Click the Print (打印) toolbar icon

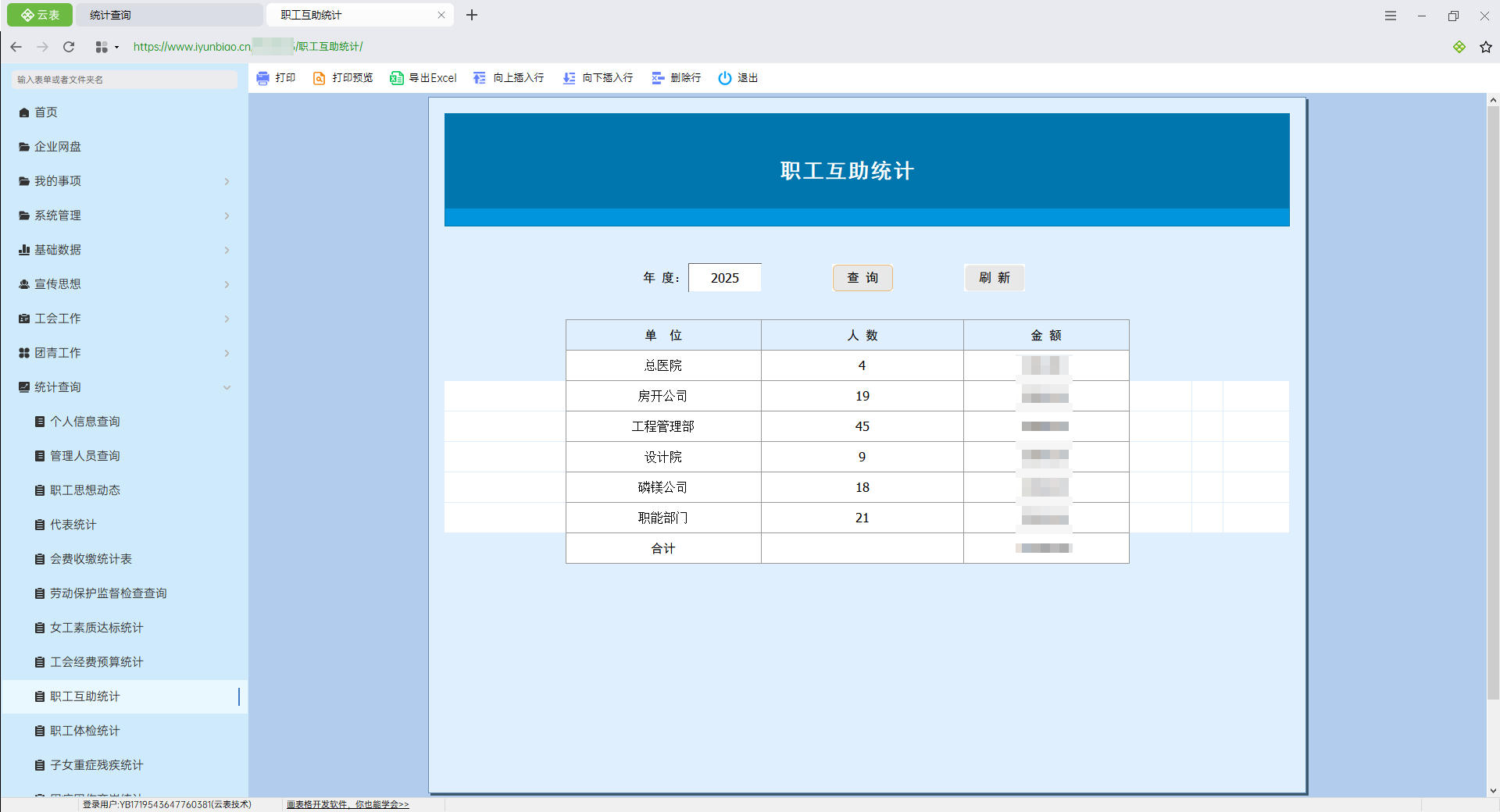(x=263, y=78)
